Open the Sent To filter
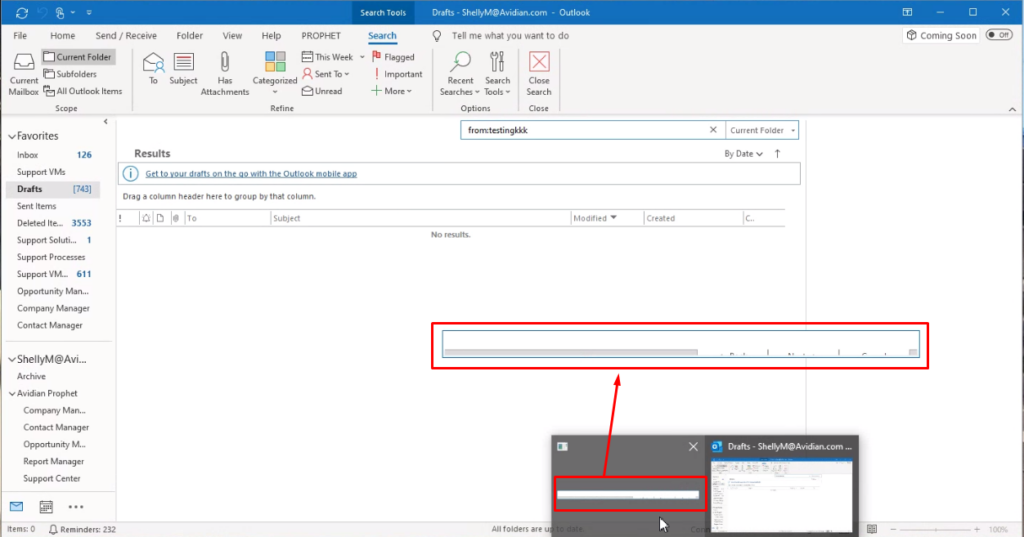The image size is (1024, 537). [325, 74]
